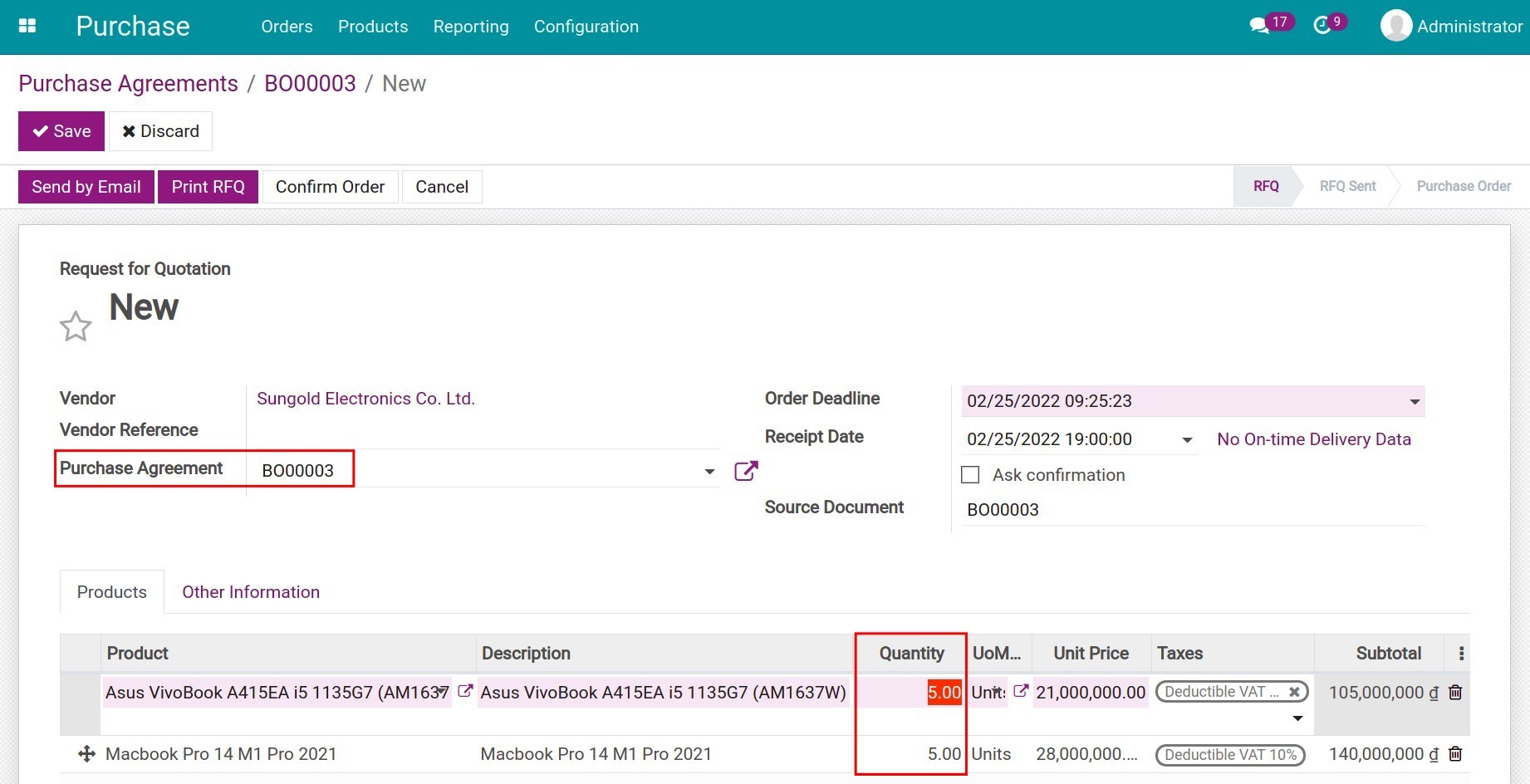The height and width of the screenshot is (784, 1530).
Task: Open the apps menu grid icon
Action: [x=27, y=25]
